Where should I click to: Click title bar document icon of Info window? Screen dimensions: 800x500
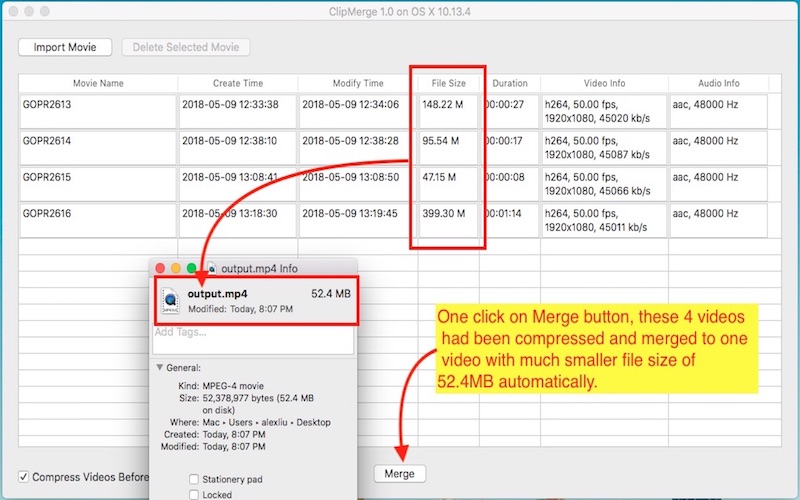pyautogui.click(x=211, y=268)
